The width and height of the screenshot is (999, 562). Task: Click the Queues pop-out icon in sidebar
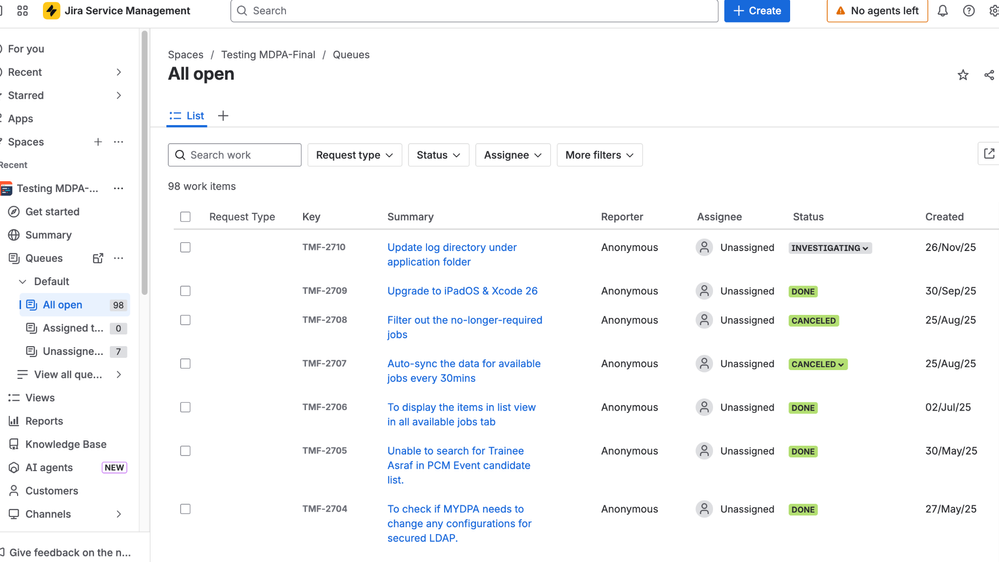(97, 258)
